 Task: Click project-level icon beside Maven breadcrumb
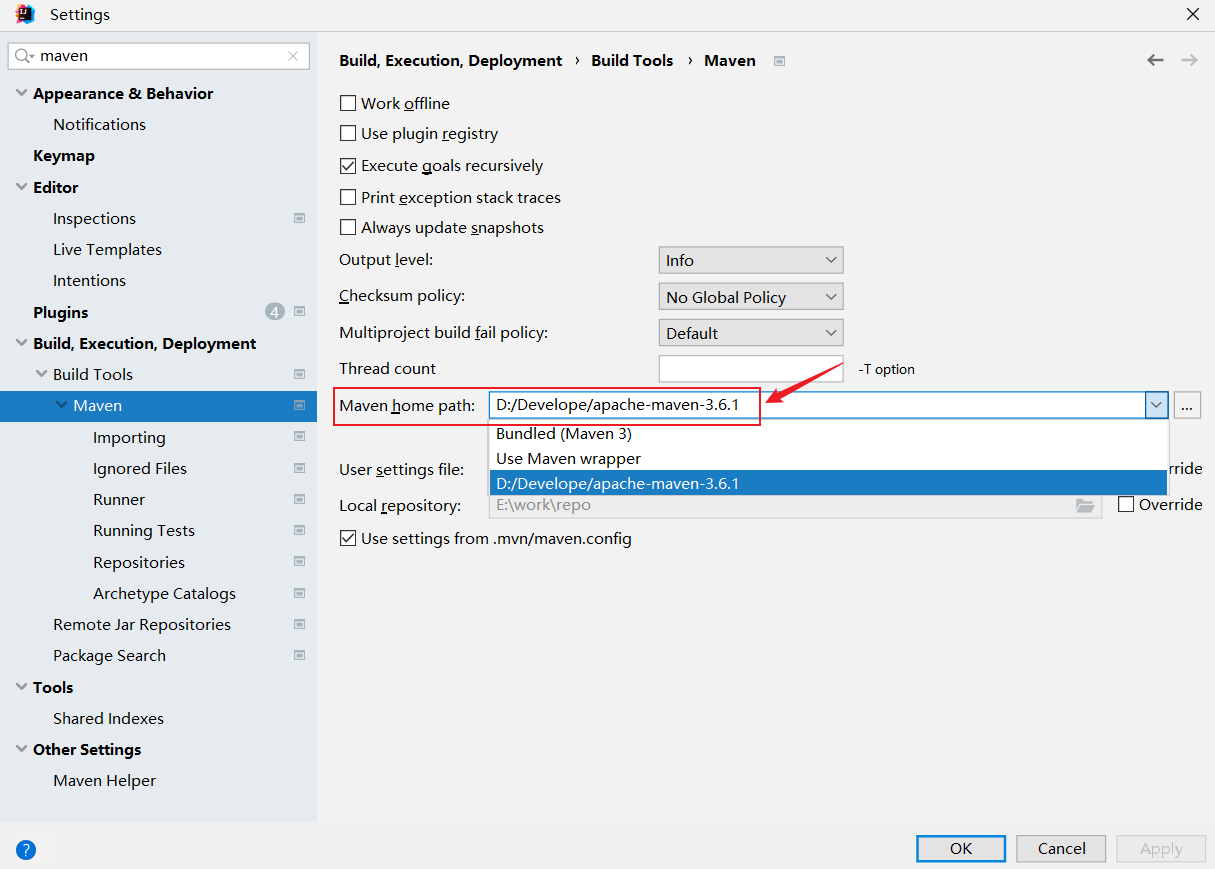779,61
